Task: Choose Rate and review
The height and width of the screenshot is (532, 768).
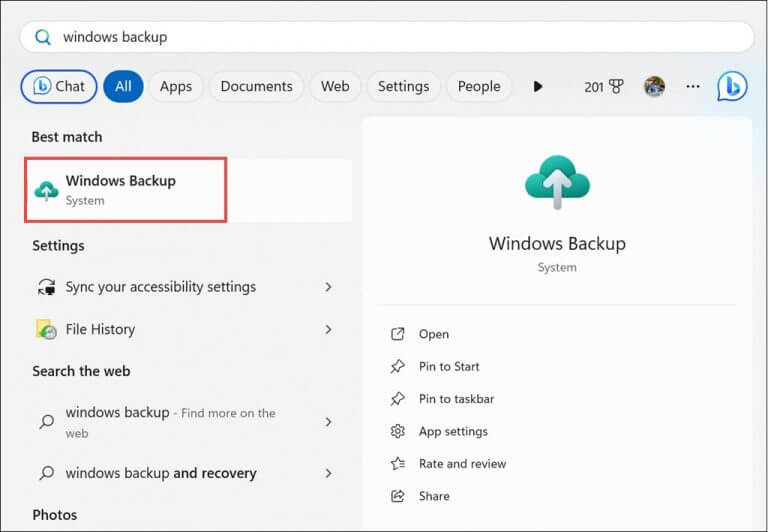Action: coord(462,463)
